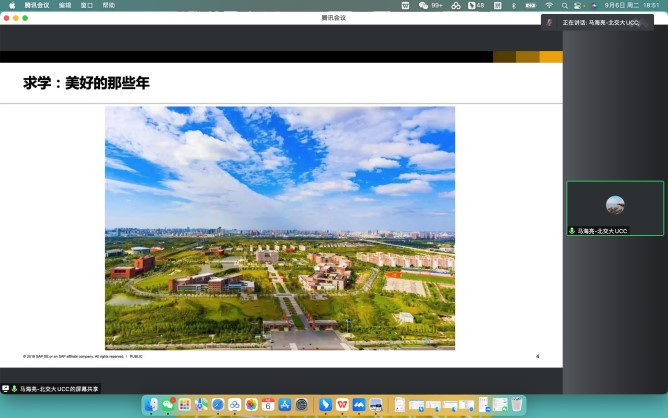This screenshot has width=668, height=418.
Task: Open the 窗口 menu
Action: coord(87,5)
